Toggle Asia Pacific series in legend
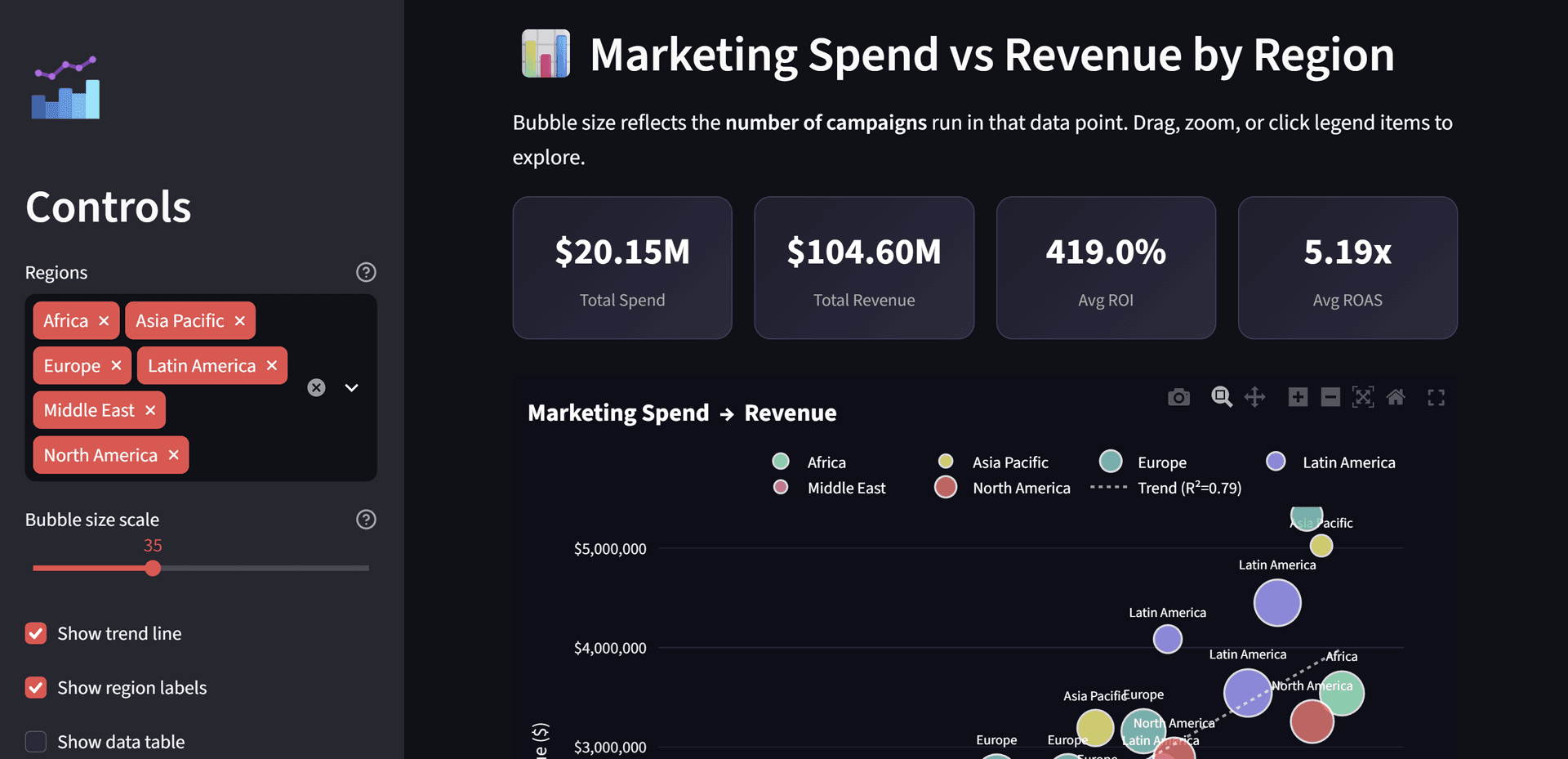This screenshot has height=759, width=1568. (x=994, y=462)
